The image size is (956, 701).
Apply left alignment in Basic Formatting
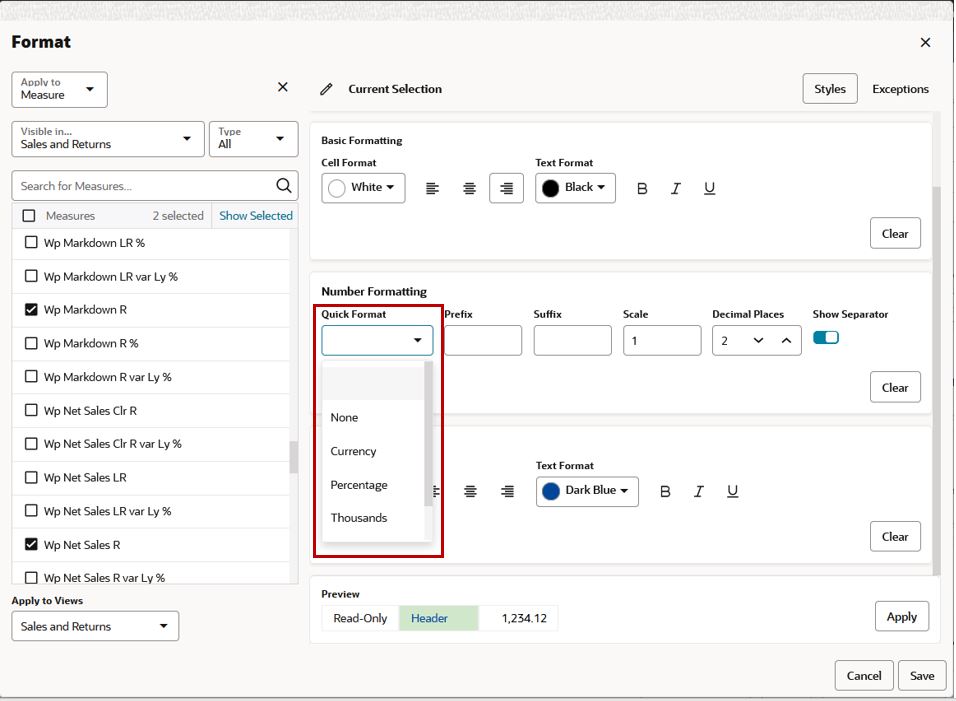click(x=432, y=188)
